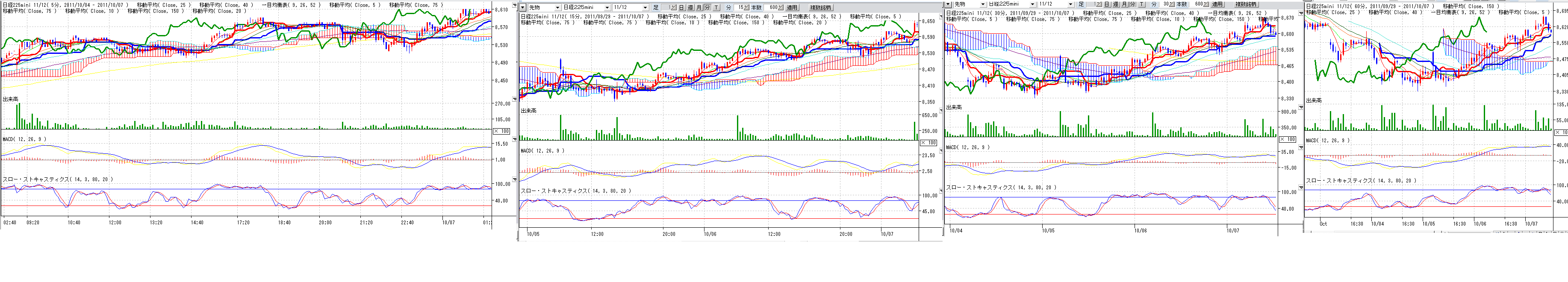Open the leftmost menu arrow of the 30-minute chart toolbar
The width and height of the screenshot is (1568, 282).
(948, 4)
